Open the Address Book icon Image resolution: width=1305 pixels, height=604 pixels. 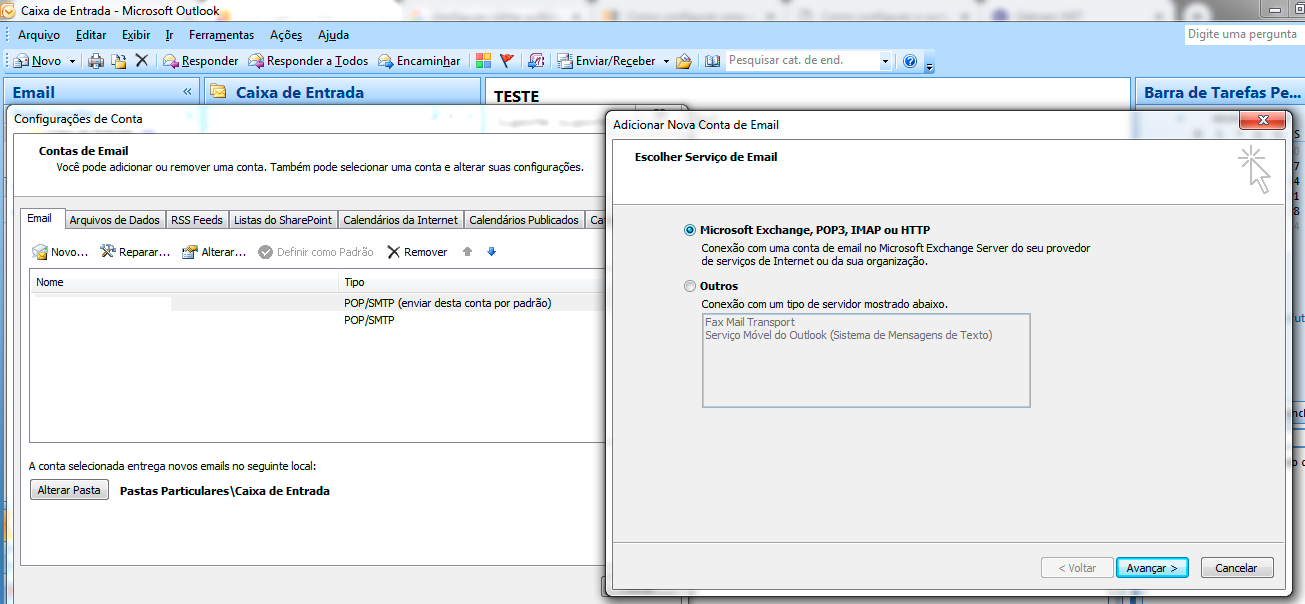pyautogui.click(x=712, y=61)
